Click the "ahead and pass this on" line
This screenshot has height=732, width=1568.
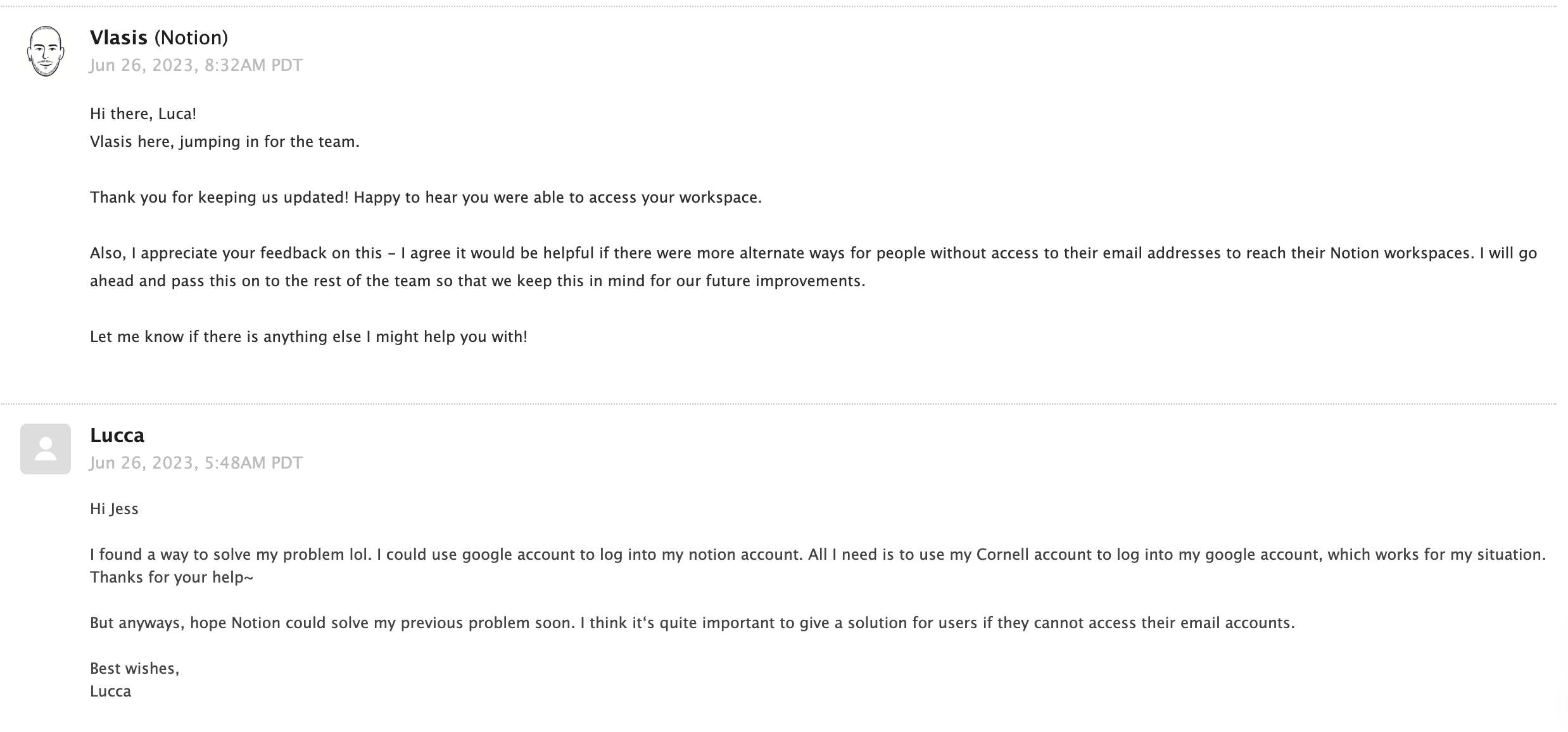click(x=477, y=281)
